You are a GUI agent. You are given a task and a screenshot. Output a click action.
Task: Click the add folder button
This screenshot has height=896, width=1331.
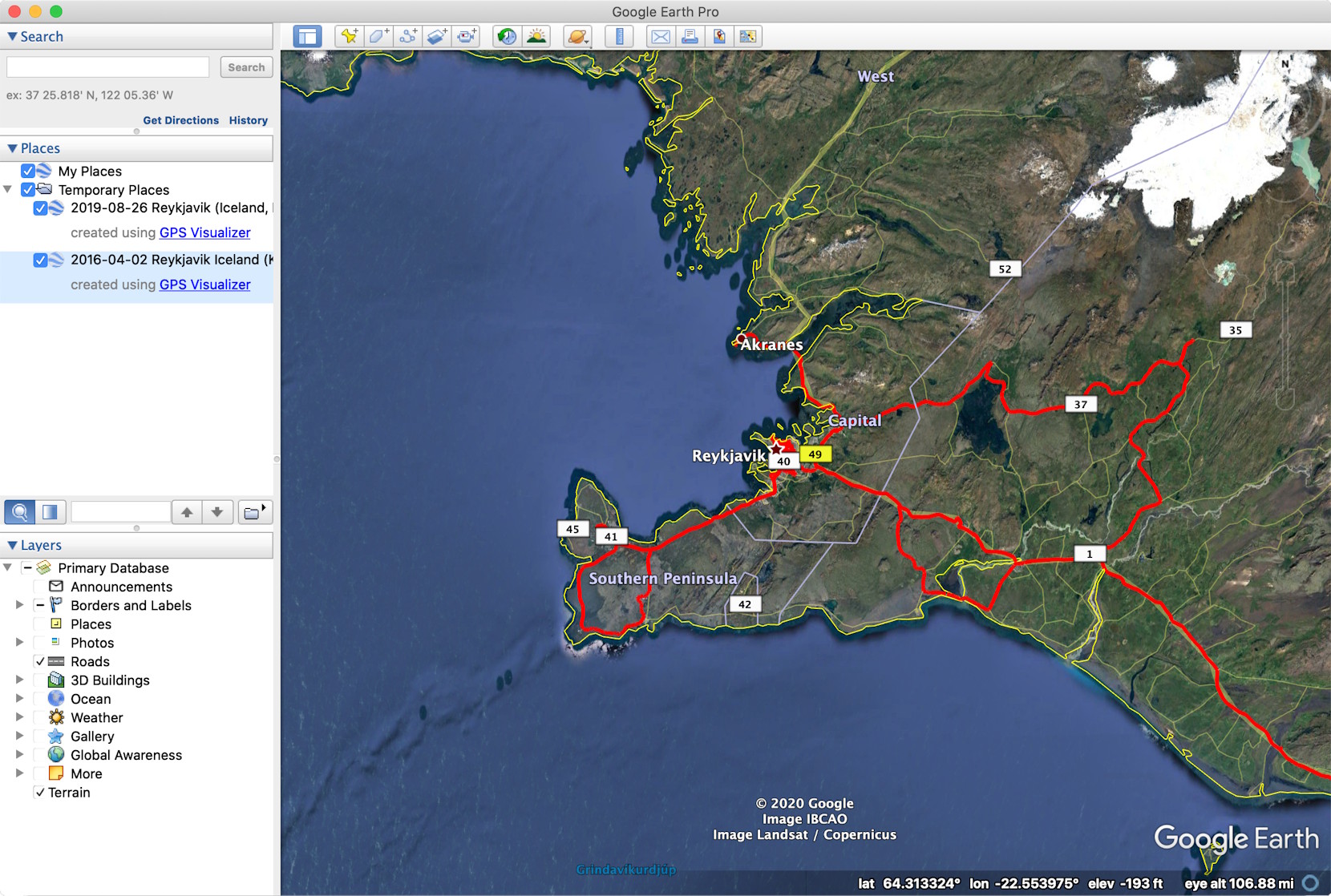(255, 511)
